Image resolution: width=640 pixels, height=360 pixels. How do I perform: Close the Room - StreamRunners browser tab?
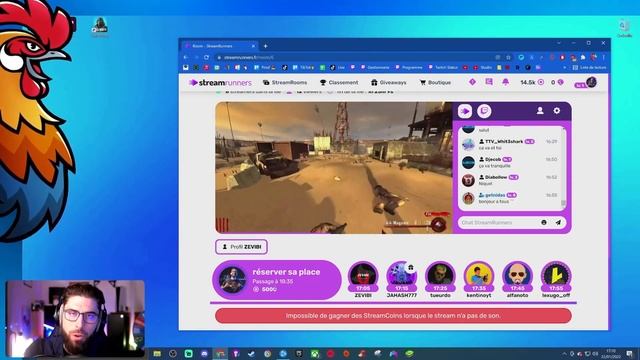253,46
